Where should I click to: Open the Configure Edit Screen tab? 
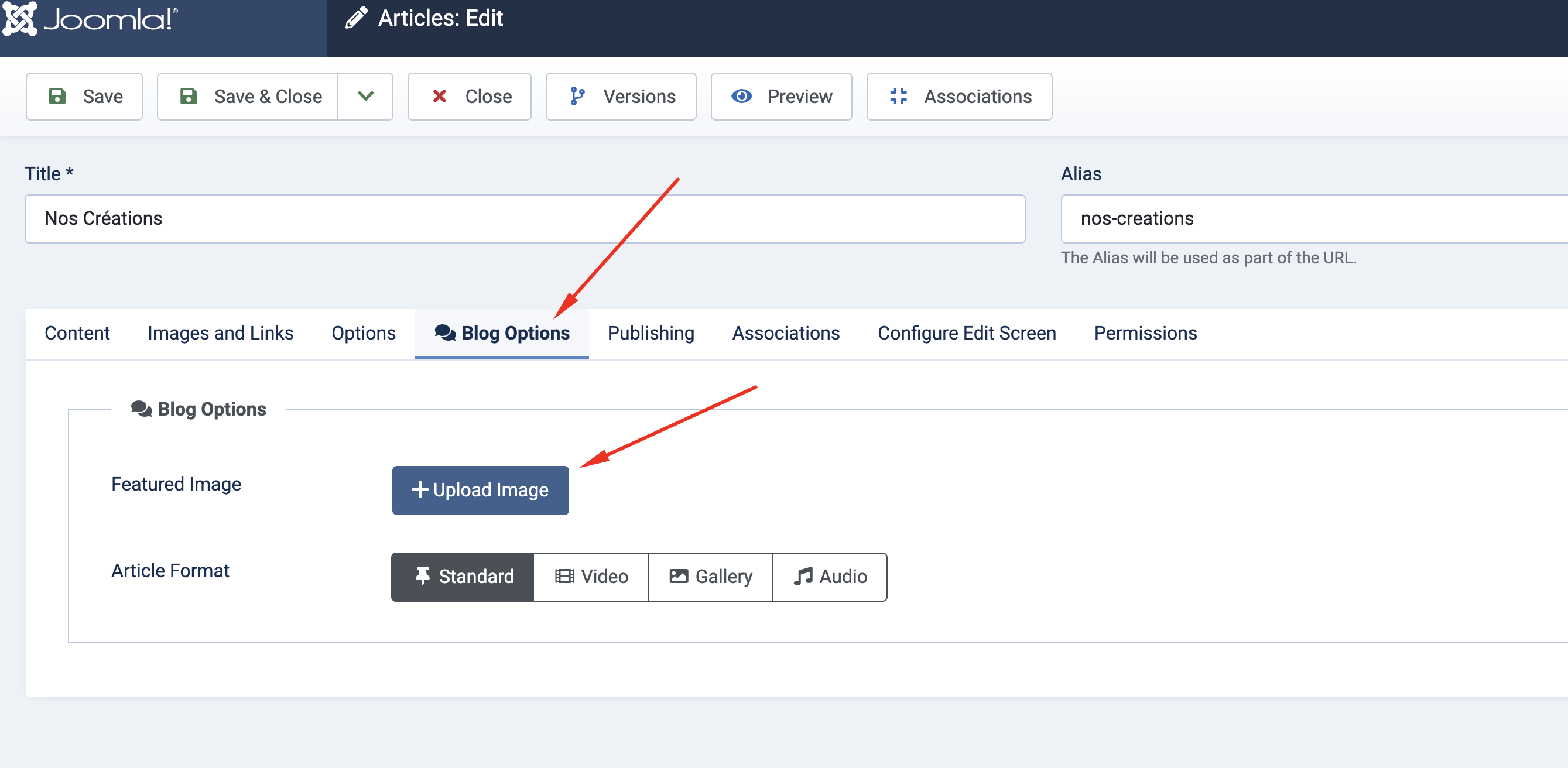point(966,333)
